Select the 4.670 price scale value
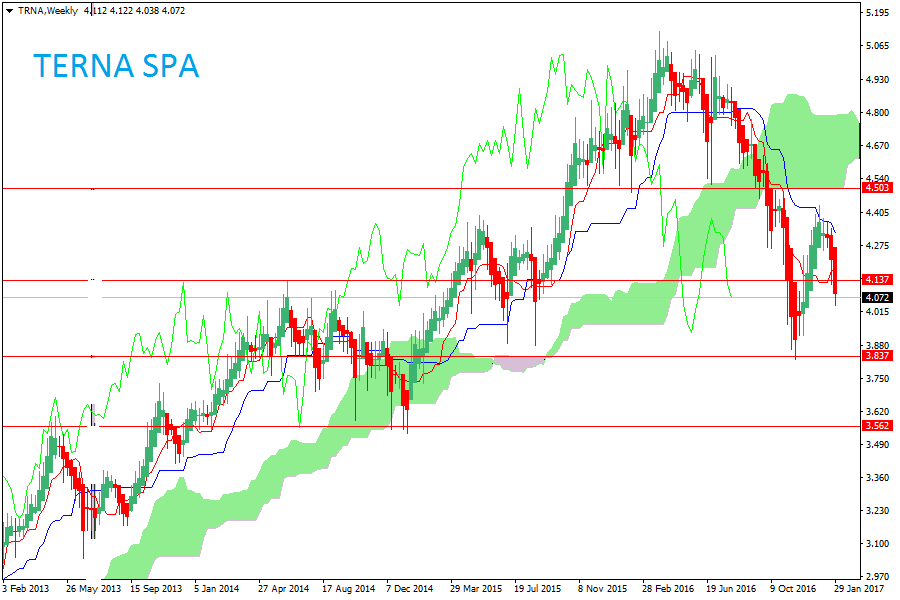Image resolution: width=900 pixels, height=600 pixels. [x=878, y=146]
